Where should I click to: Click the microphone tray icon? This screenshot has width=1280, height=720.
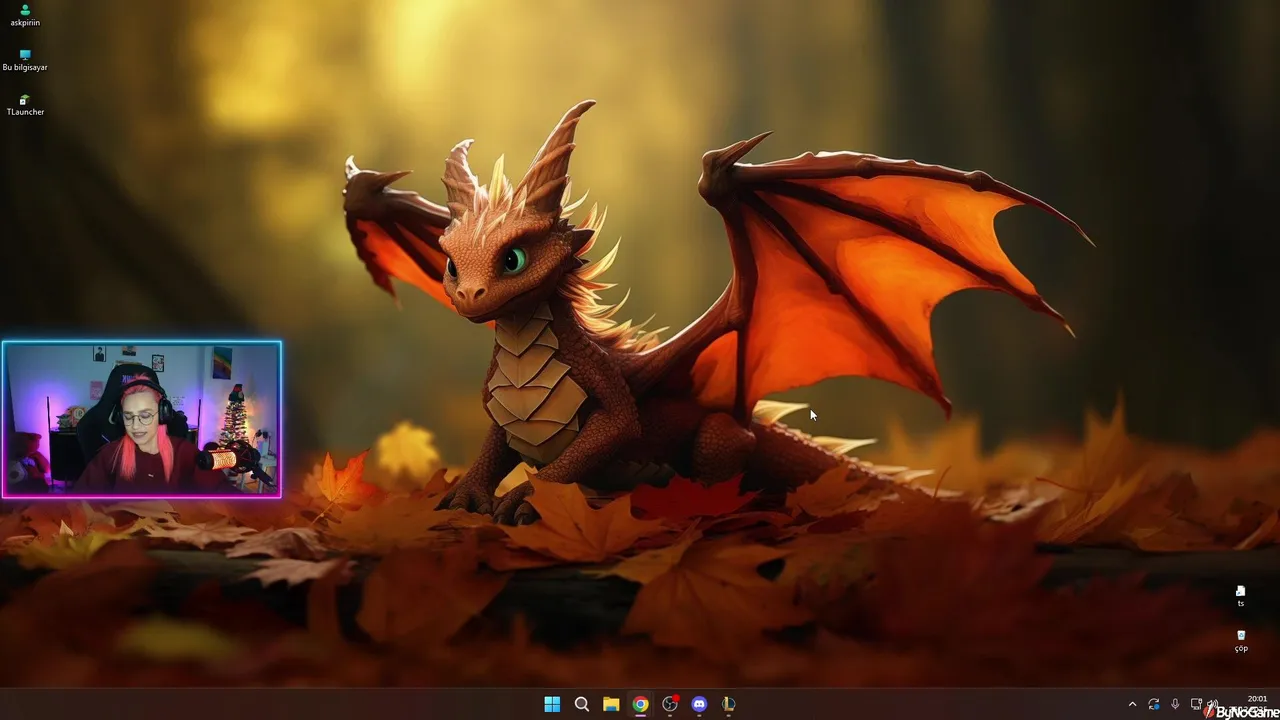point(1175,704)
